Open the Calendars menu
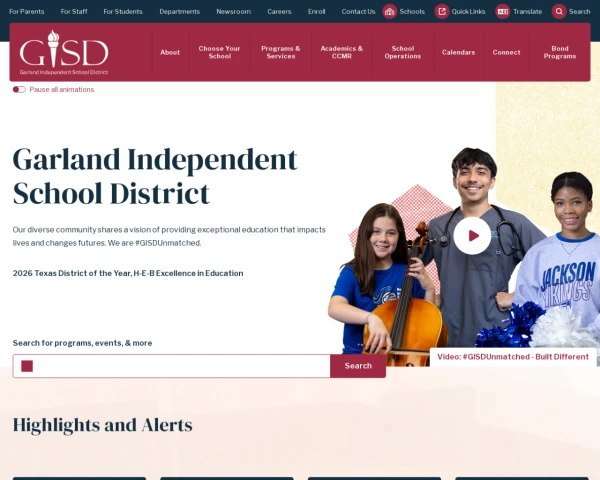The height and width of the screenshot is (480, 600). [458, 52]
